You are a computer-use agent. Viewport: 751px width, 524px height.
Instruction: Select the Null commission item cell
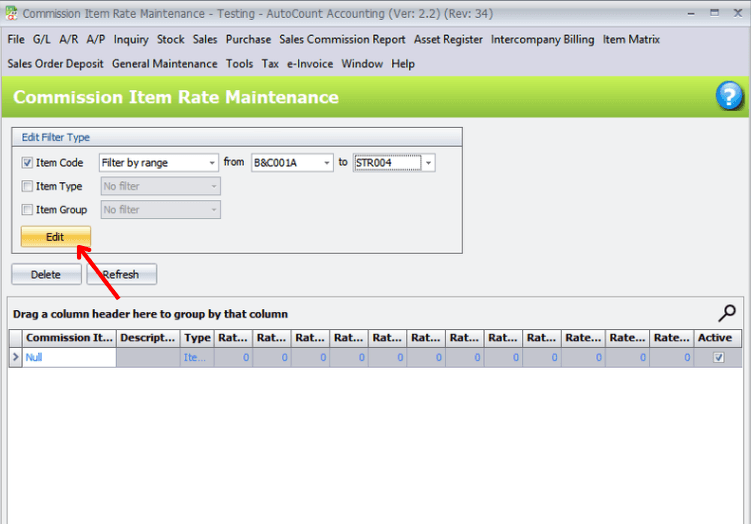pyautogui.click(x=68, y=357)
